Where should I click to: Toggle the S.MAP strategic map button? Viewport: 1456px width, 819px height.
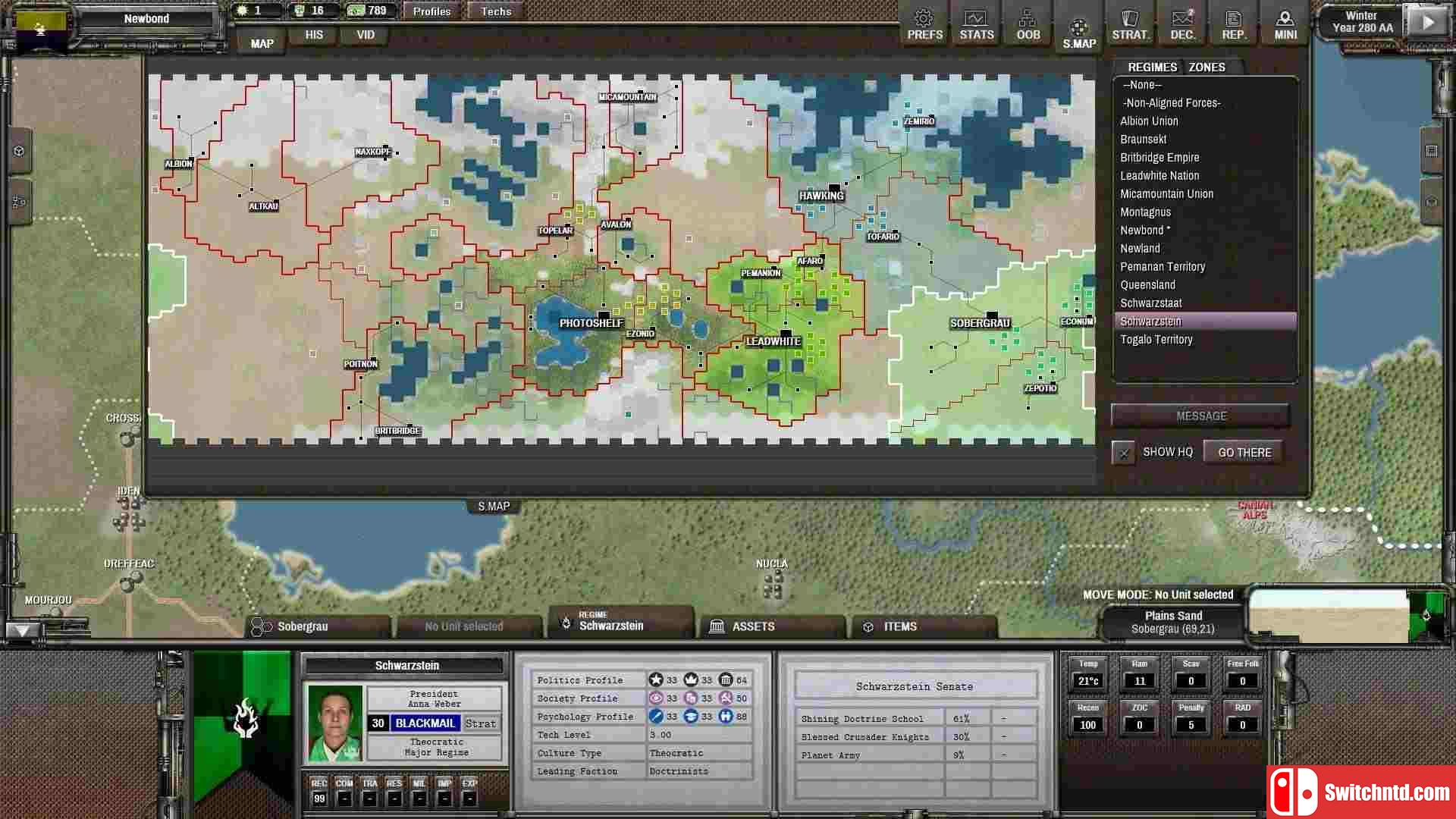click(1078, 32)
